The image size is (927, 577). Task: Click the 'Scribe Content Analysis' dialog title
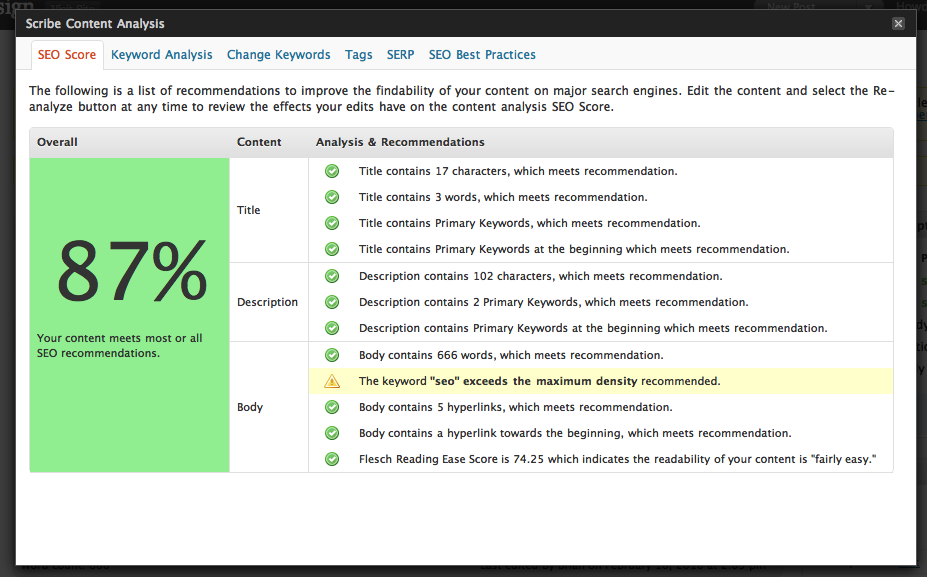pyautogui.click(x=95, y=24)
